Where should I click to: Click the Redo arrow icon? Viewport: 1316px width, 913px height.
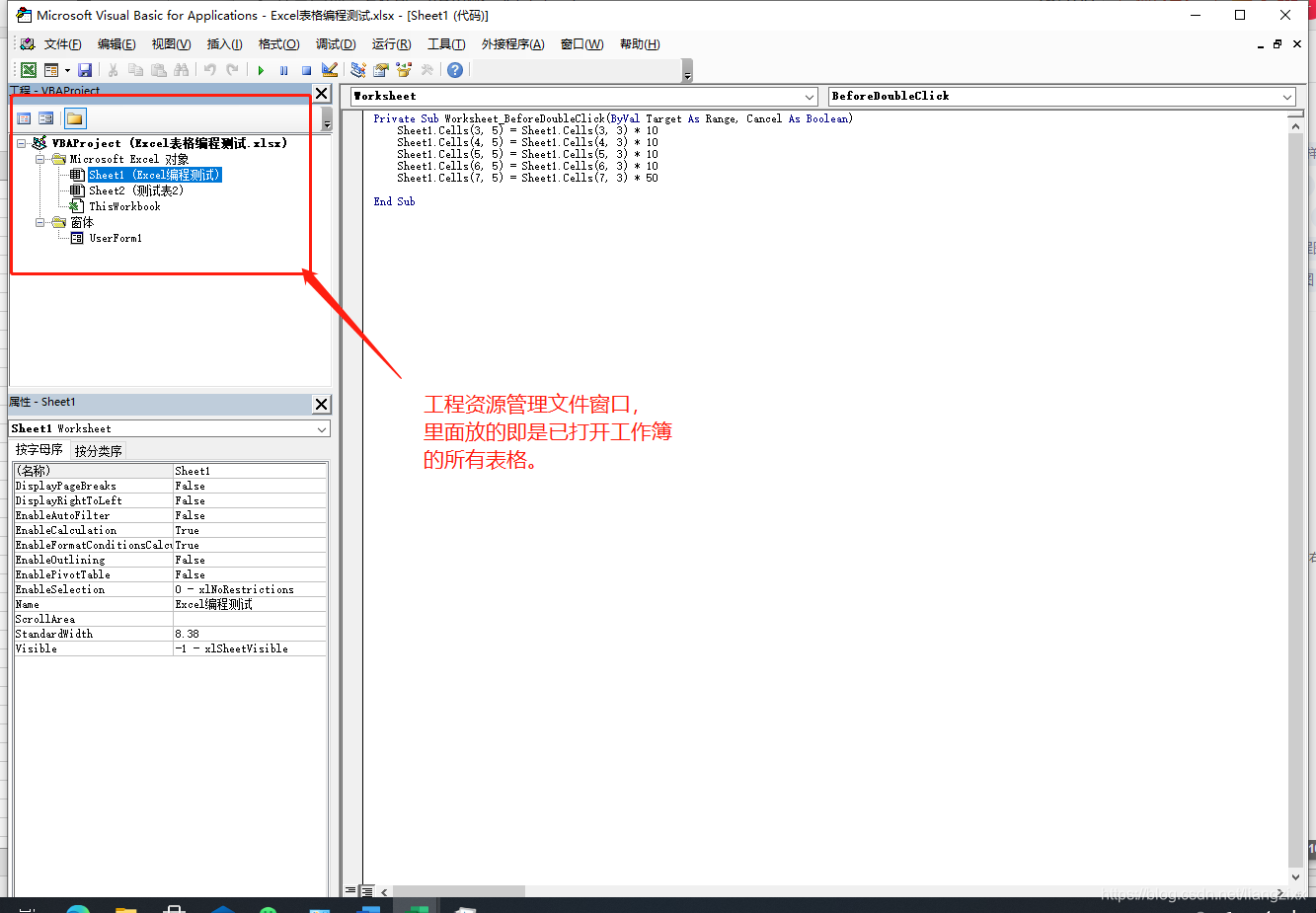pos(232,70)
